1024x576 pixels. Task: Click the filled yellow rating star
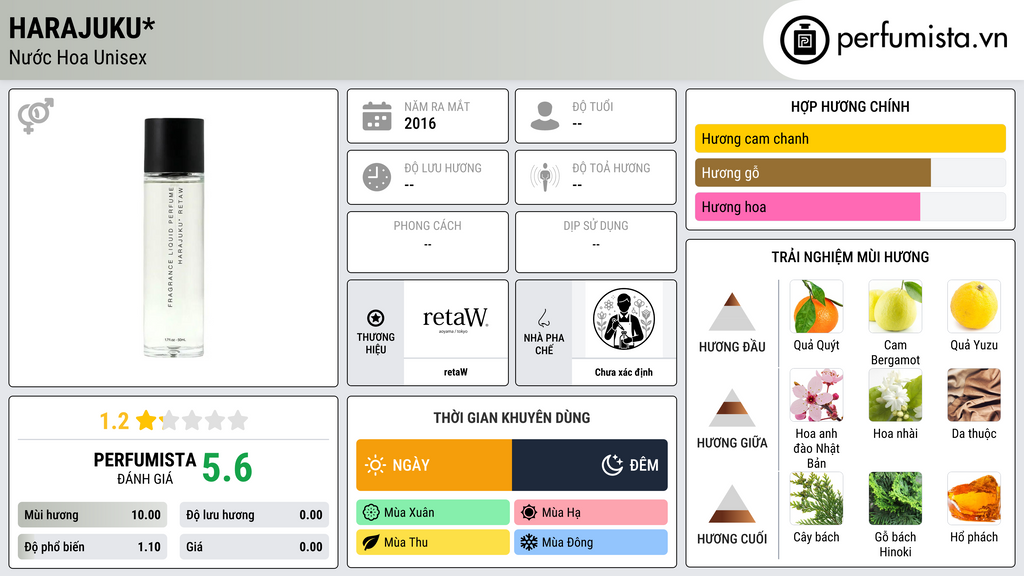(146, 420)
